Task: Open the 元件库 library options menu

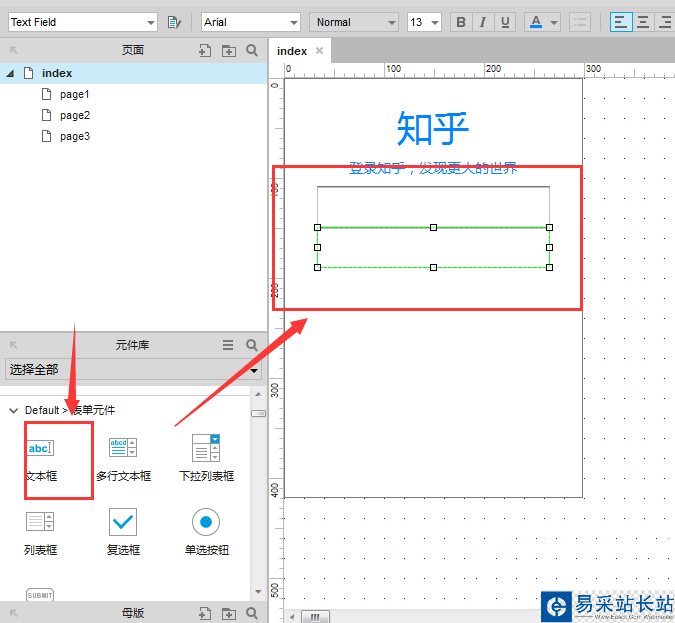Action: [228, 345]
